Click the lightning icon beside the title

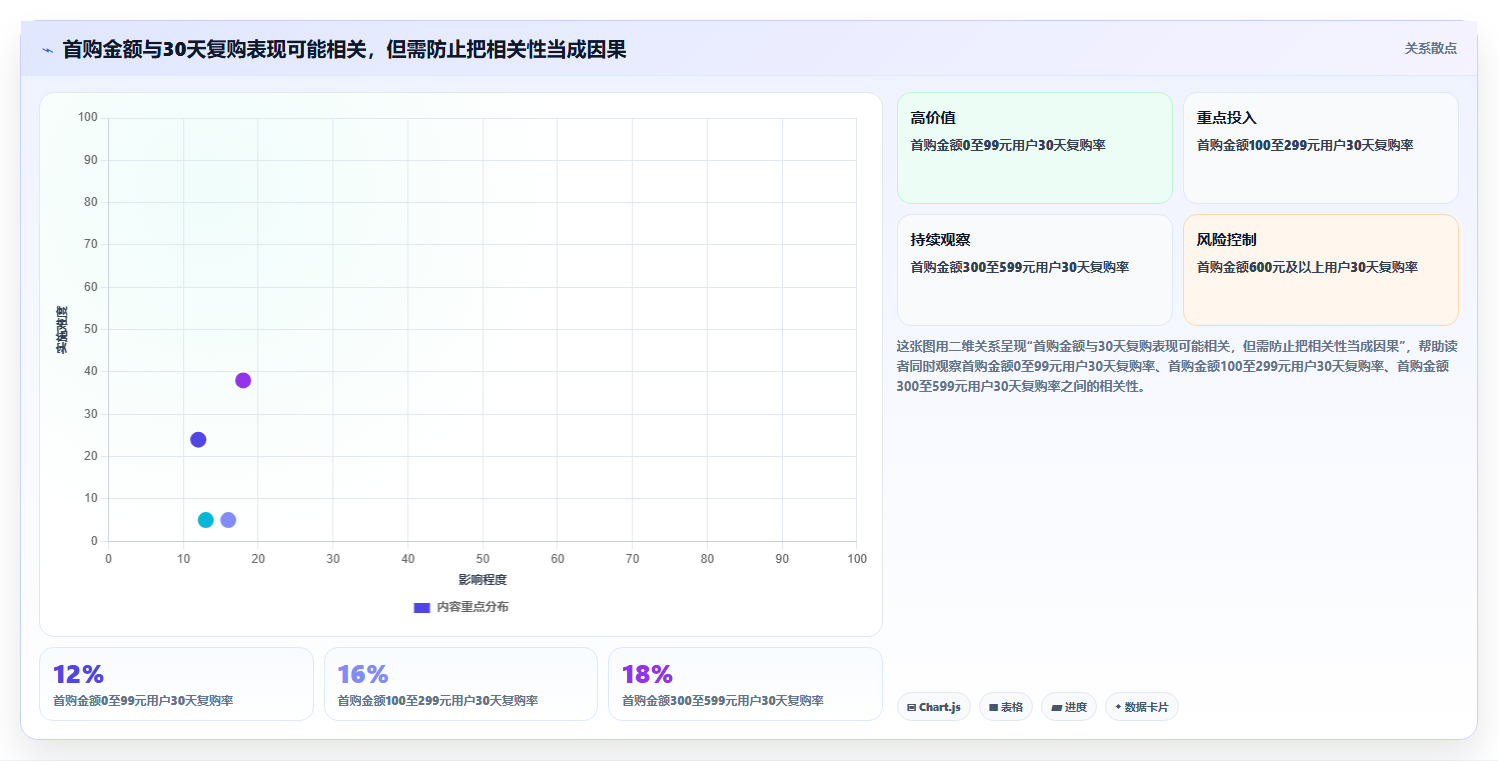[47, 50]
